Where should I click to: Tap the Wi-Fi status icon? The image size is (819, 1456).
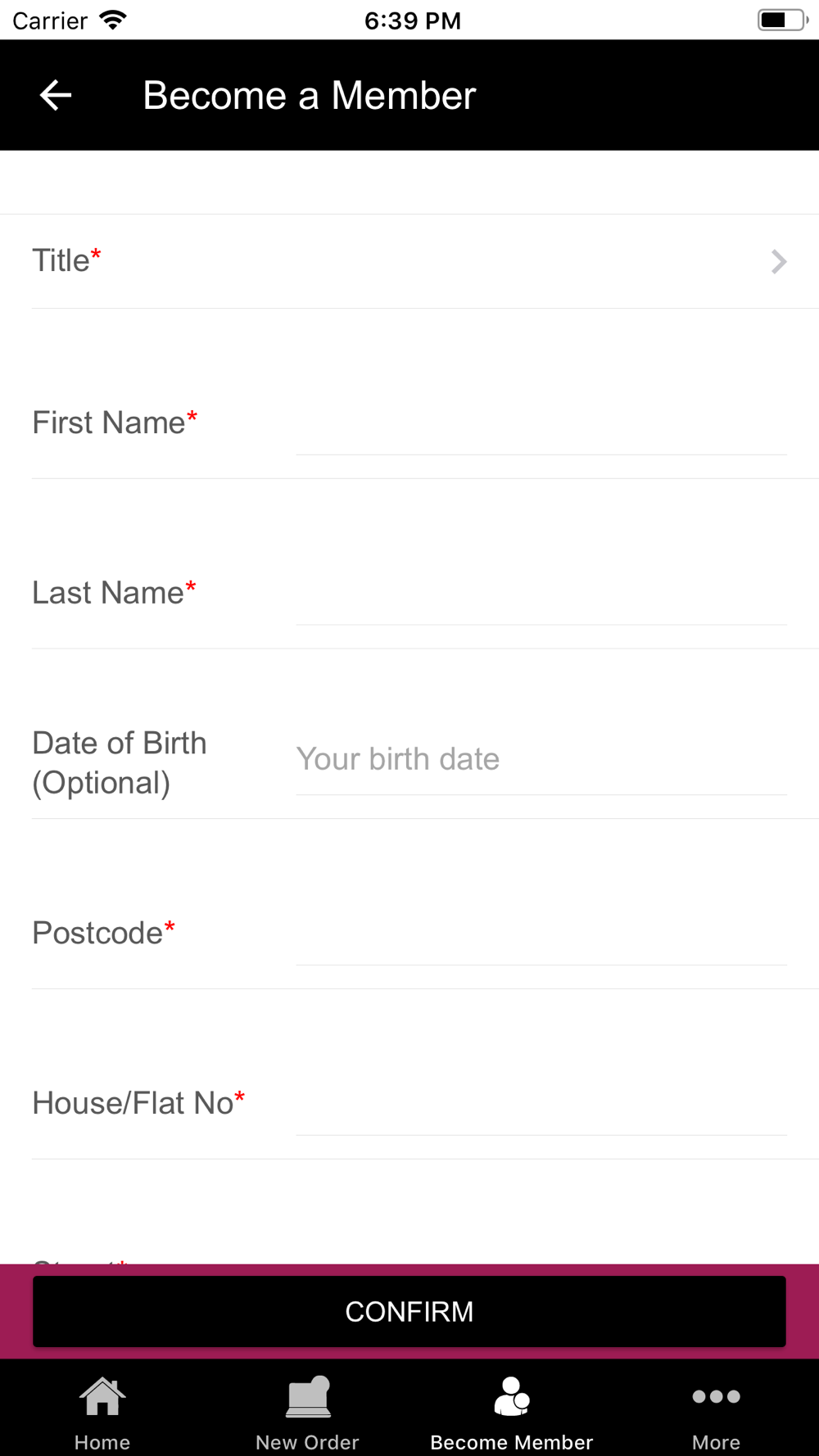[113, 20]
